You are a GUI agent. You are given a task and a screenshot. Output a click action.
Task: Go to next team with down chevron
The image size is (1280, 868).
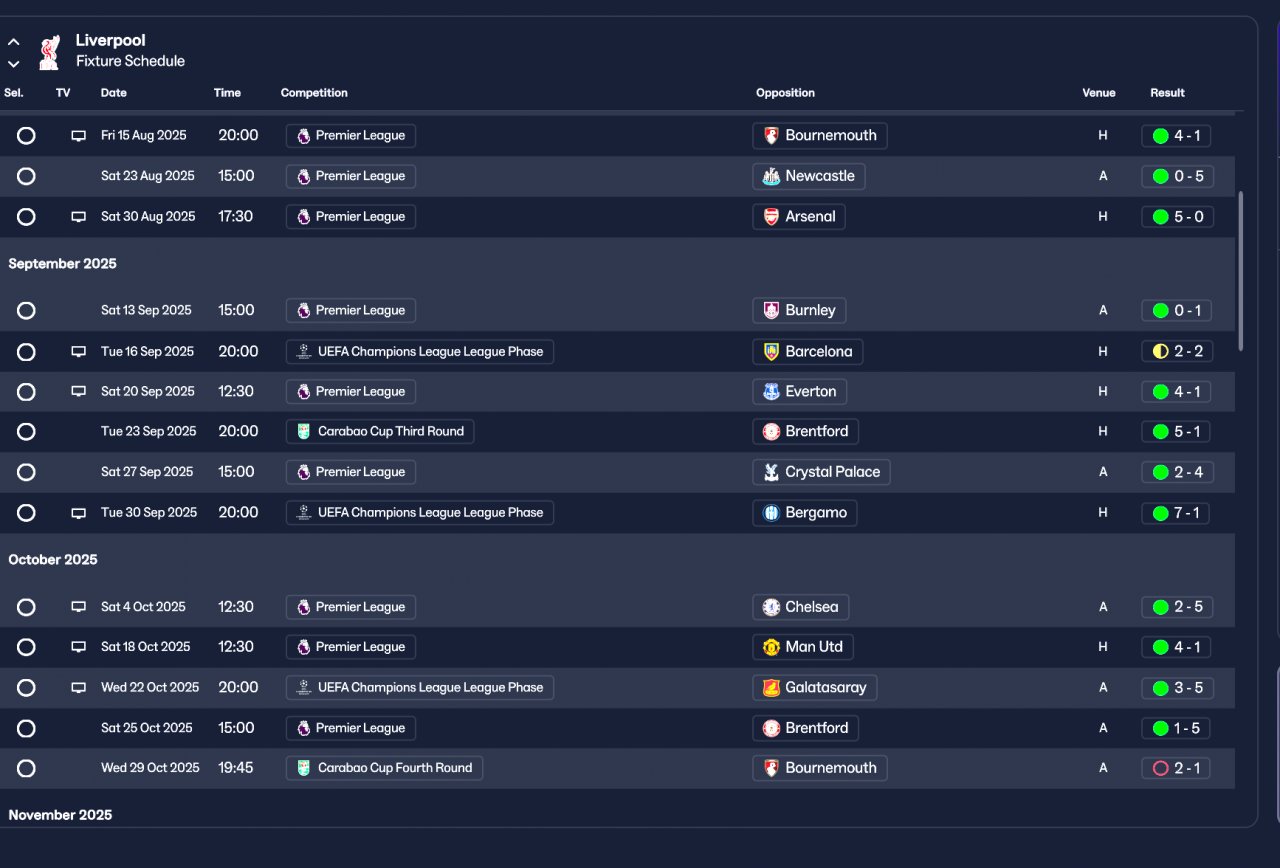(14, 64)
